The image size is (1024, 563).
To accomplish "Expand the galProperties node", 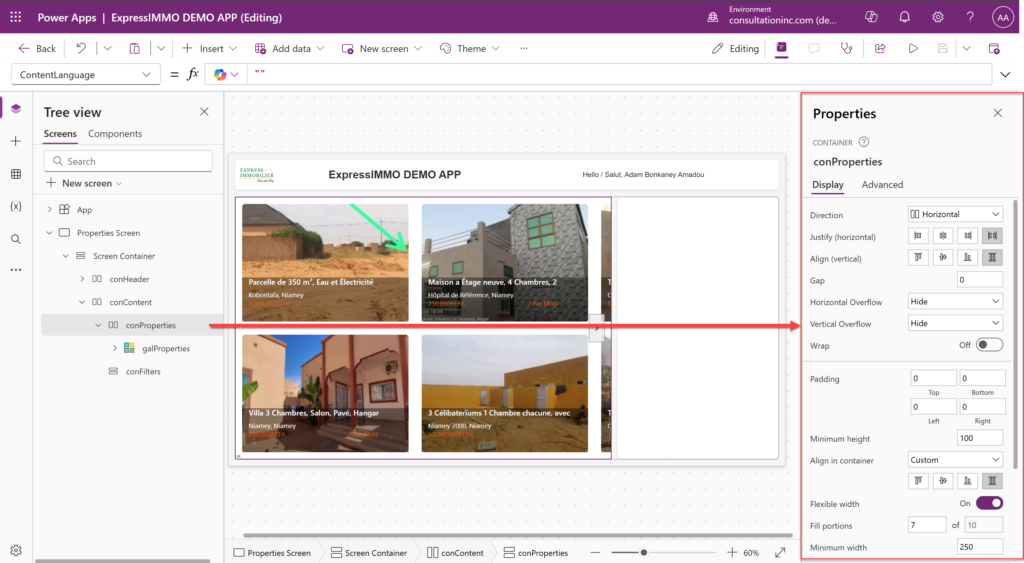I will click(115, 348).
